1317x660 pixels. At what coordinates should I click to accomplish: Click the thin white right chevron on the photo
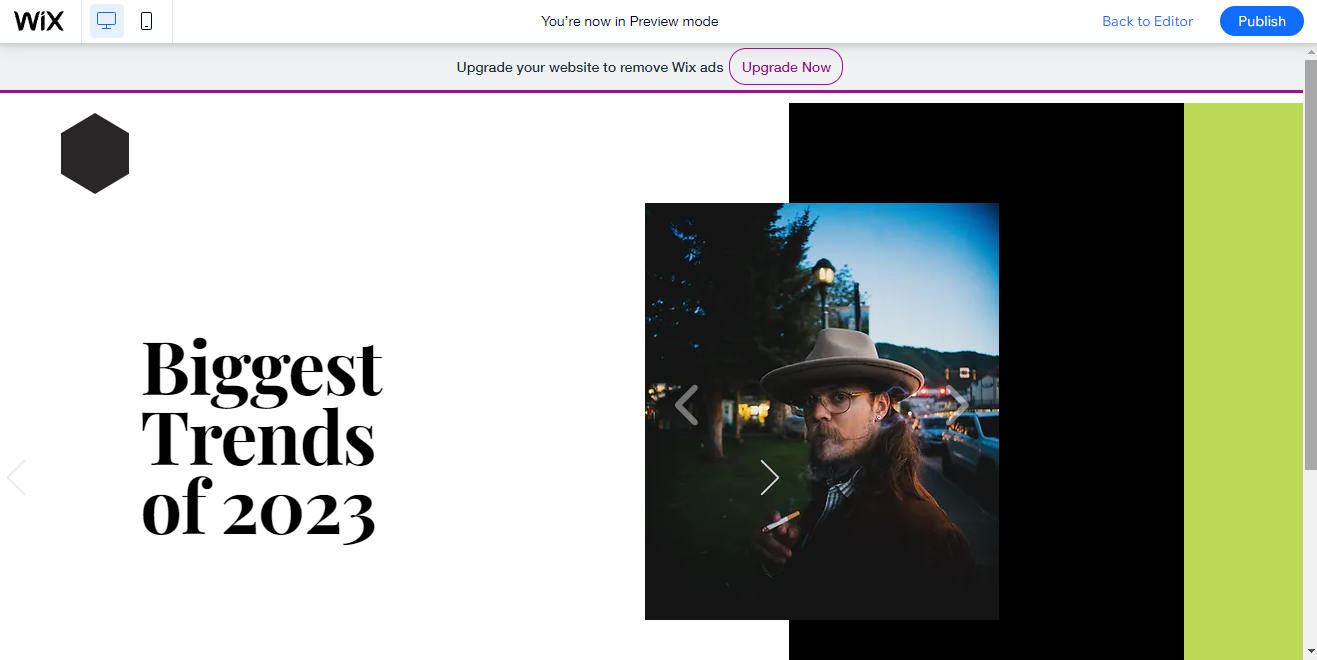pyautogui.click(x=769, y=478)
